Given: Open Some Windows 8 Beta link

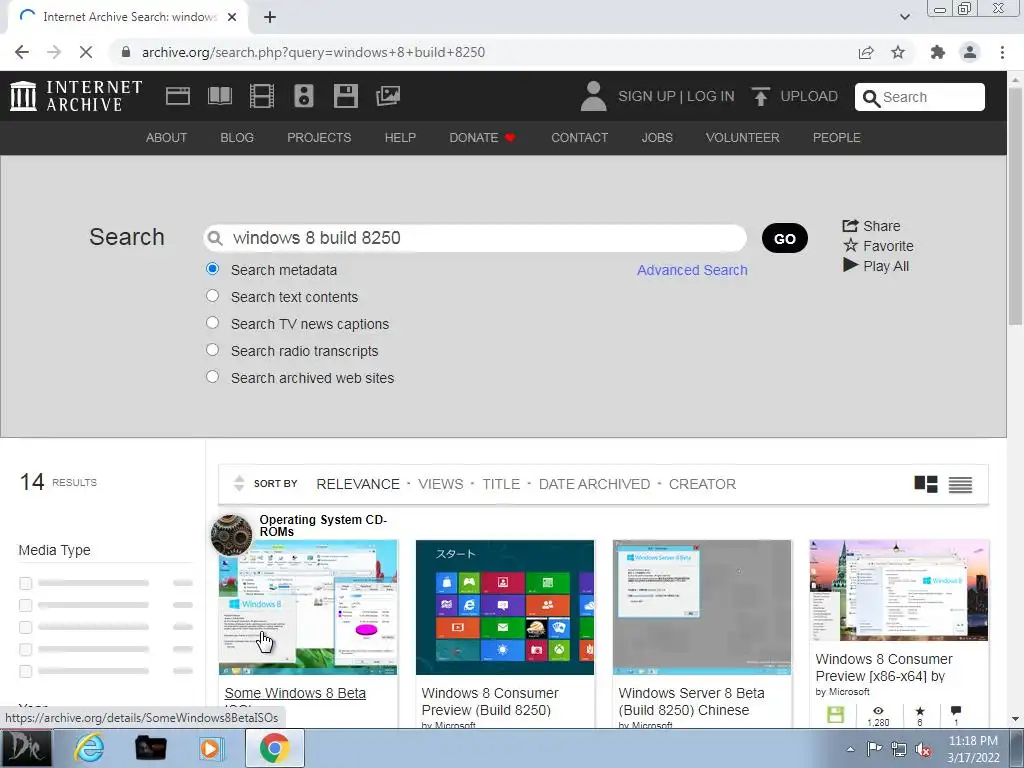Looking at the screenshot, I should [295, 693].
